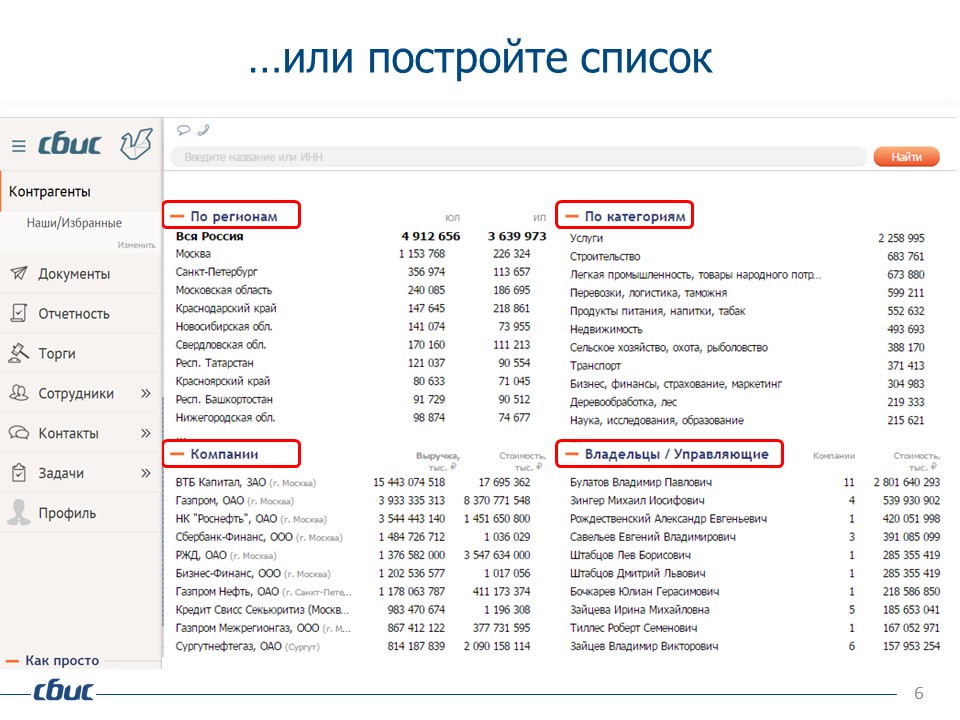Collapse the По категориям section
This screenshot has width=960, height=720.
571,216
